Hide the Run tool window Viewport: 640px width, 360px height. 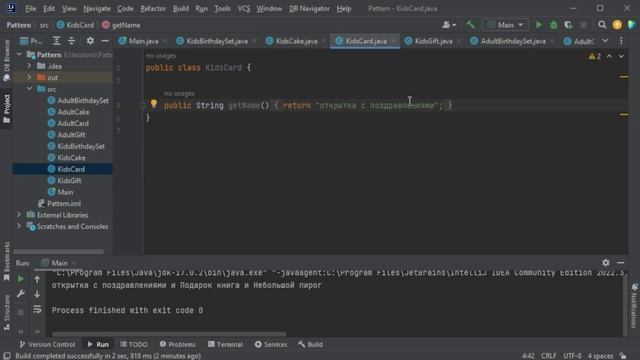coord(620,263)
